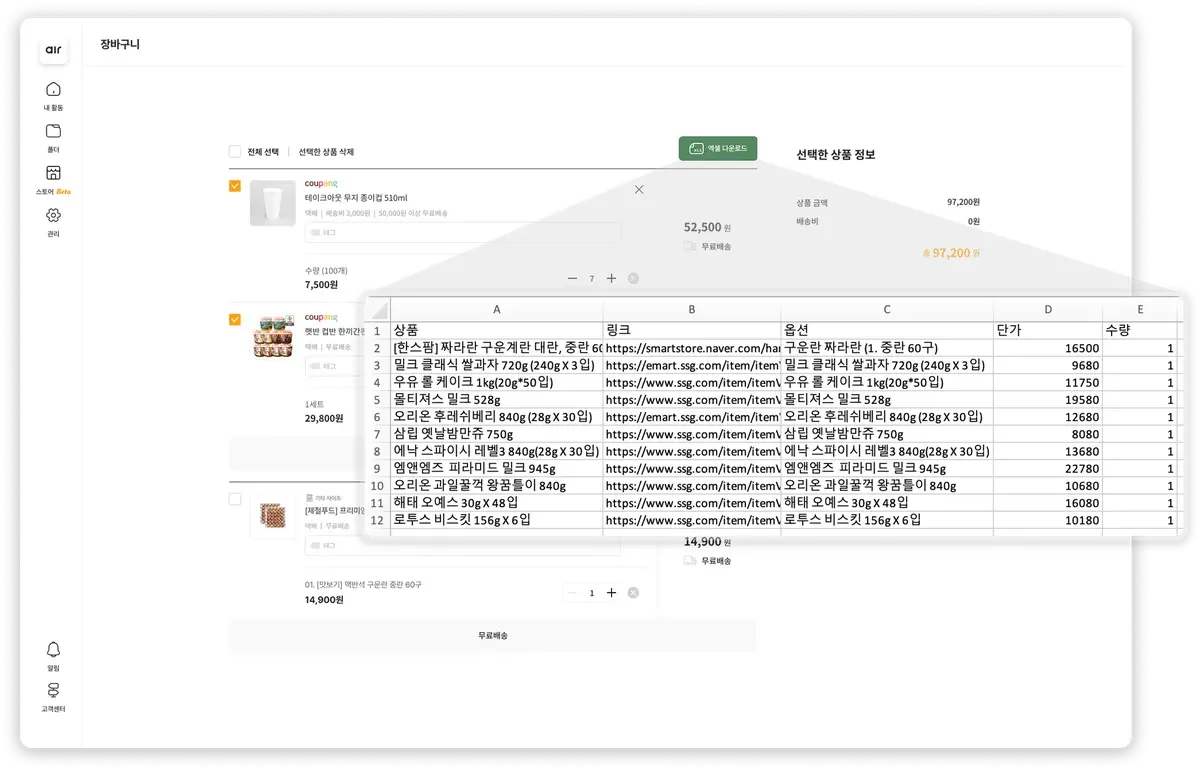Click quantity value 7 for the 종이컵 item

(592, 279)
